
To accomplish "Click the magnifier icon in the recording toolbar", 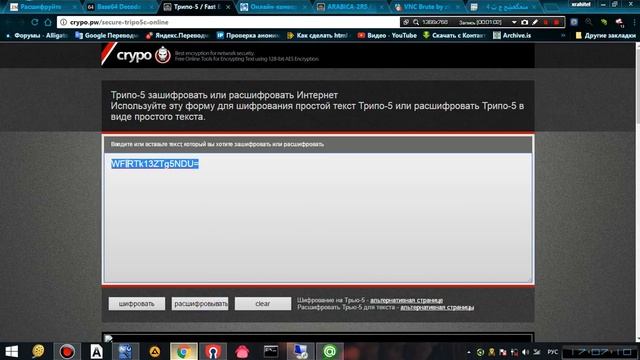I will 416,22.
